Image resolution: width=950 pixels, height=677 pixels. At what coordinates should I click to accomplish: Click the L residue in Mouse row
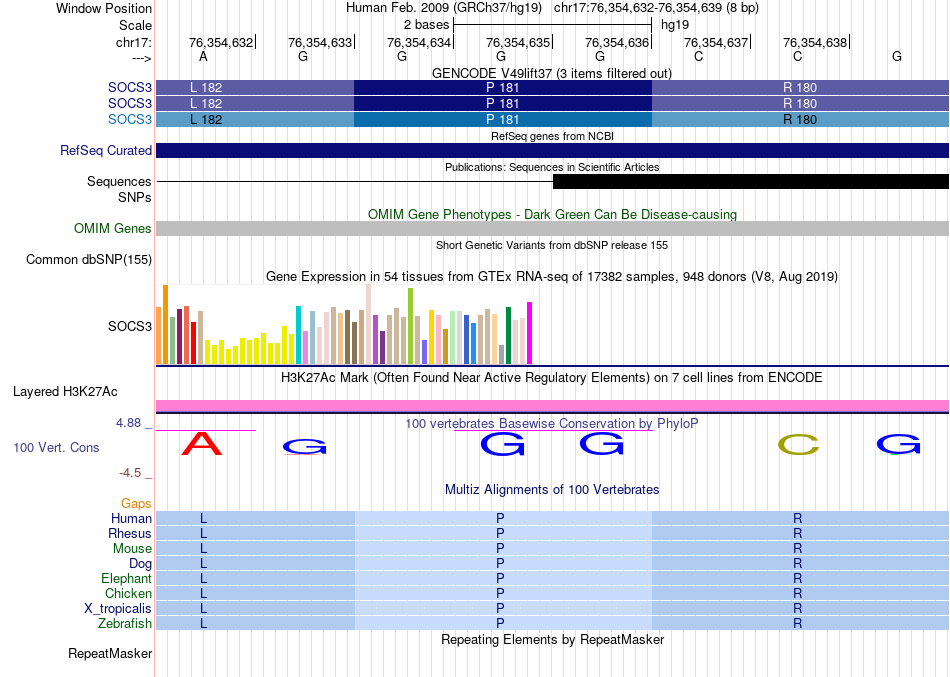coord(204,549)
